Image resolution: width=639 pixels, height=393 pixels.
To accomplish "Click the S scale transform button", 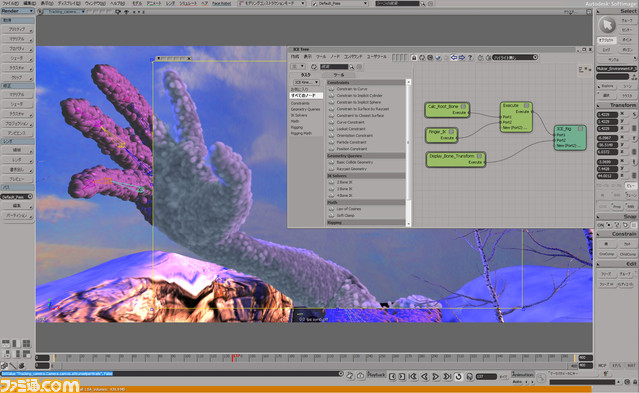I will point(634,115).
